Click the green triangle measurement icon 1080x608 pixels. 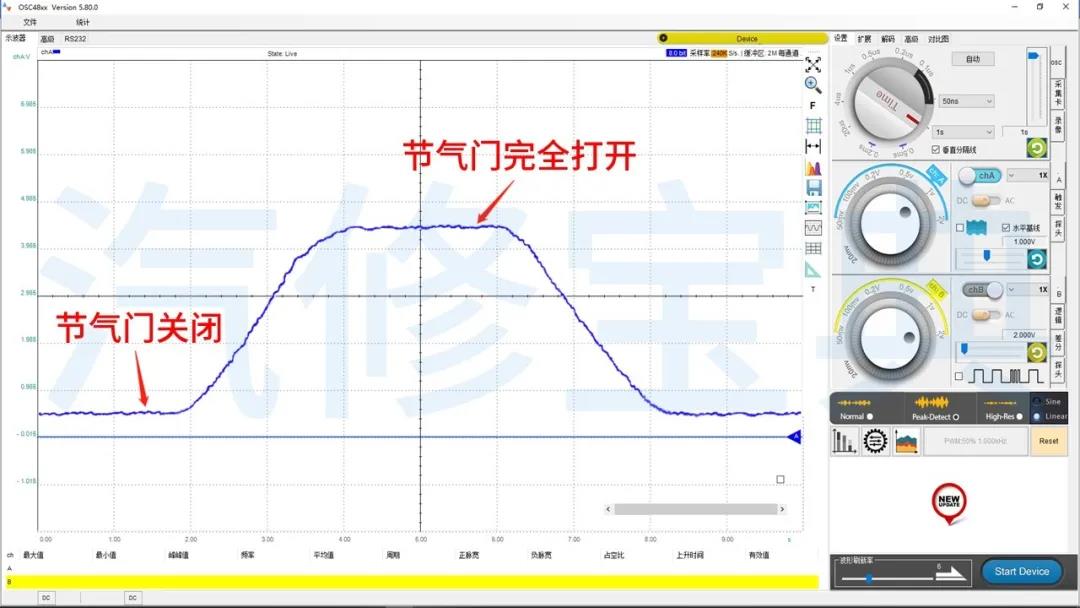pyautogui.click(x=813, y=270)
